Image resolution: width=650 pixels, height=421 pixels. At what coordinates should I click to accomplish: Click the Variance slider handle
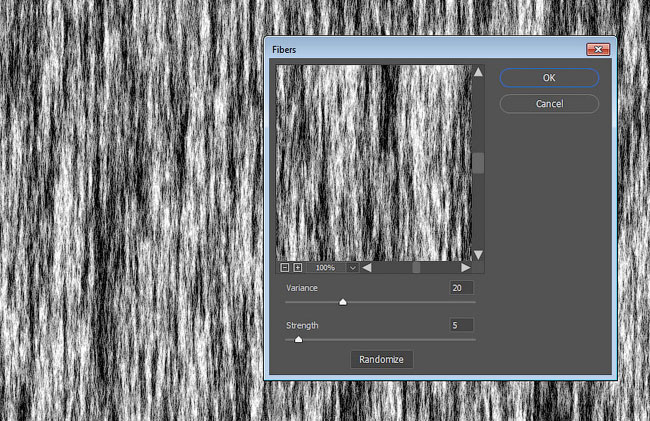343,302
